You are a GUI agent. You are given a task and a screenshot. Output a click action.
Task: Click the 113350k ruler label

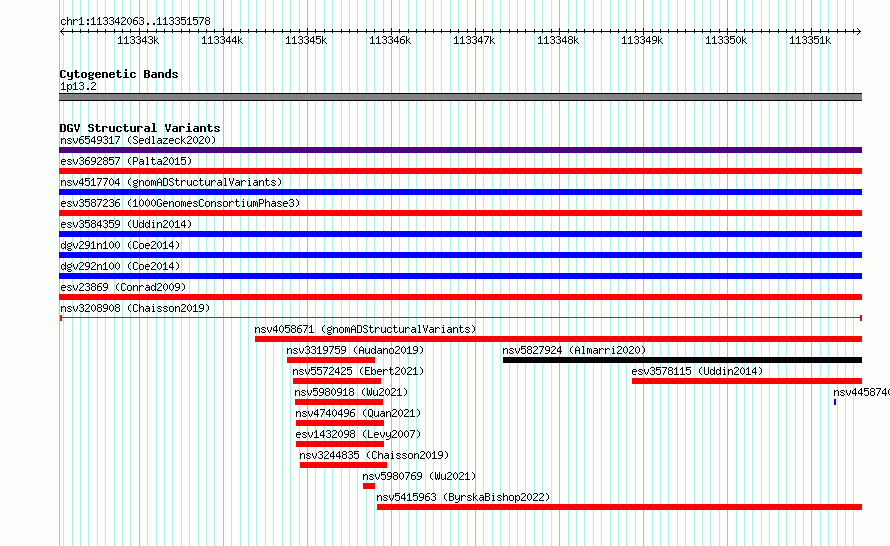pos(726,40)
